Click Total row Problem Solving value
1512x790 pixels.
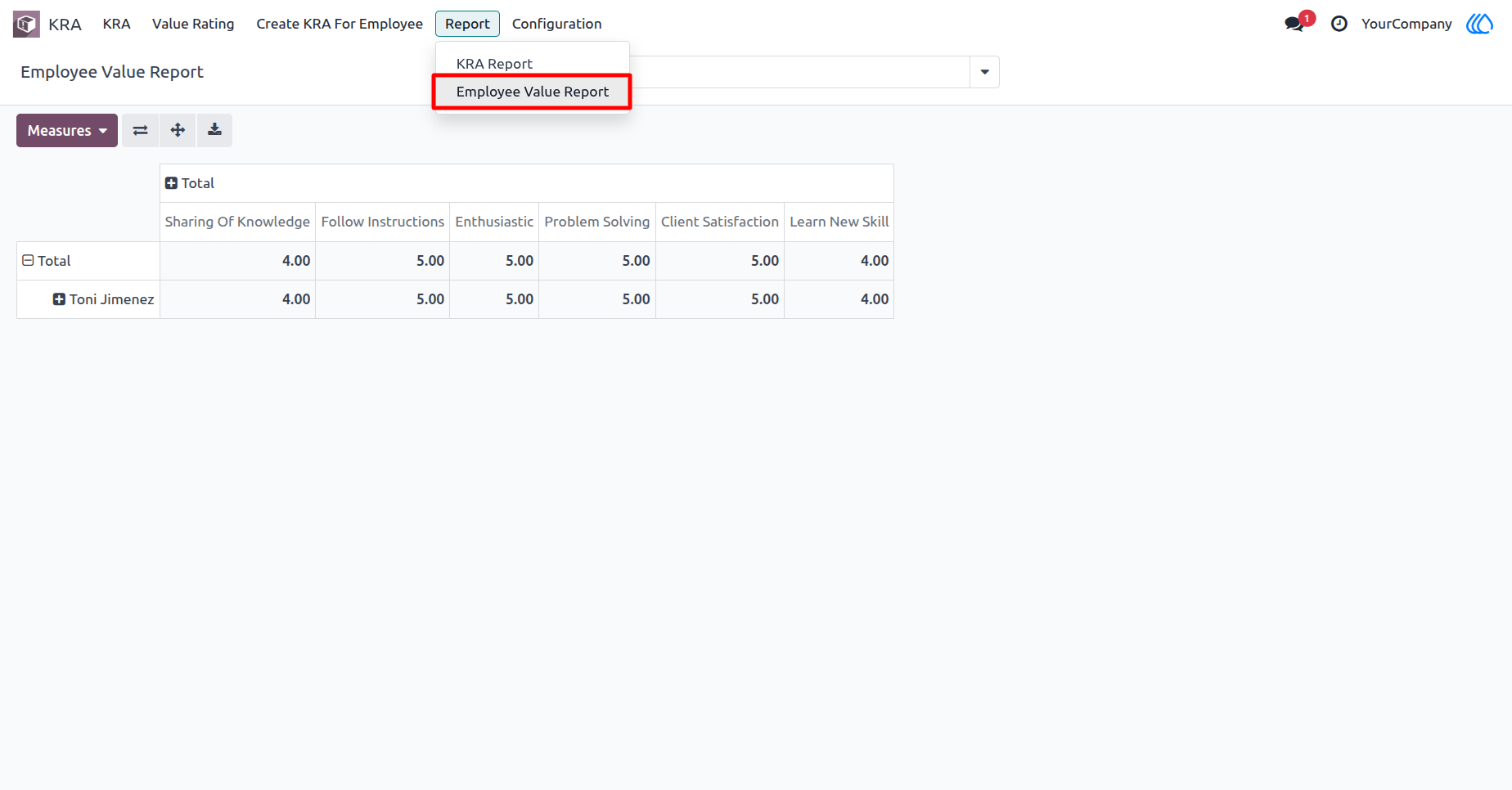tap(597, 261)
